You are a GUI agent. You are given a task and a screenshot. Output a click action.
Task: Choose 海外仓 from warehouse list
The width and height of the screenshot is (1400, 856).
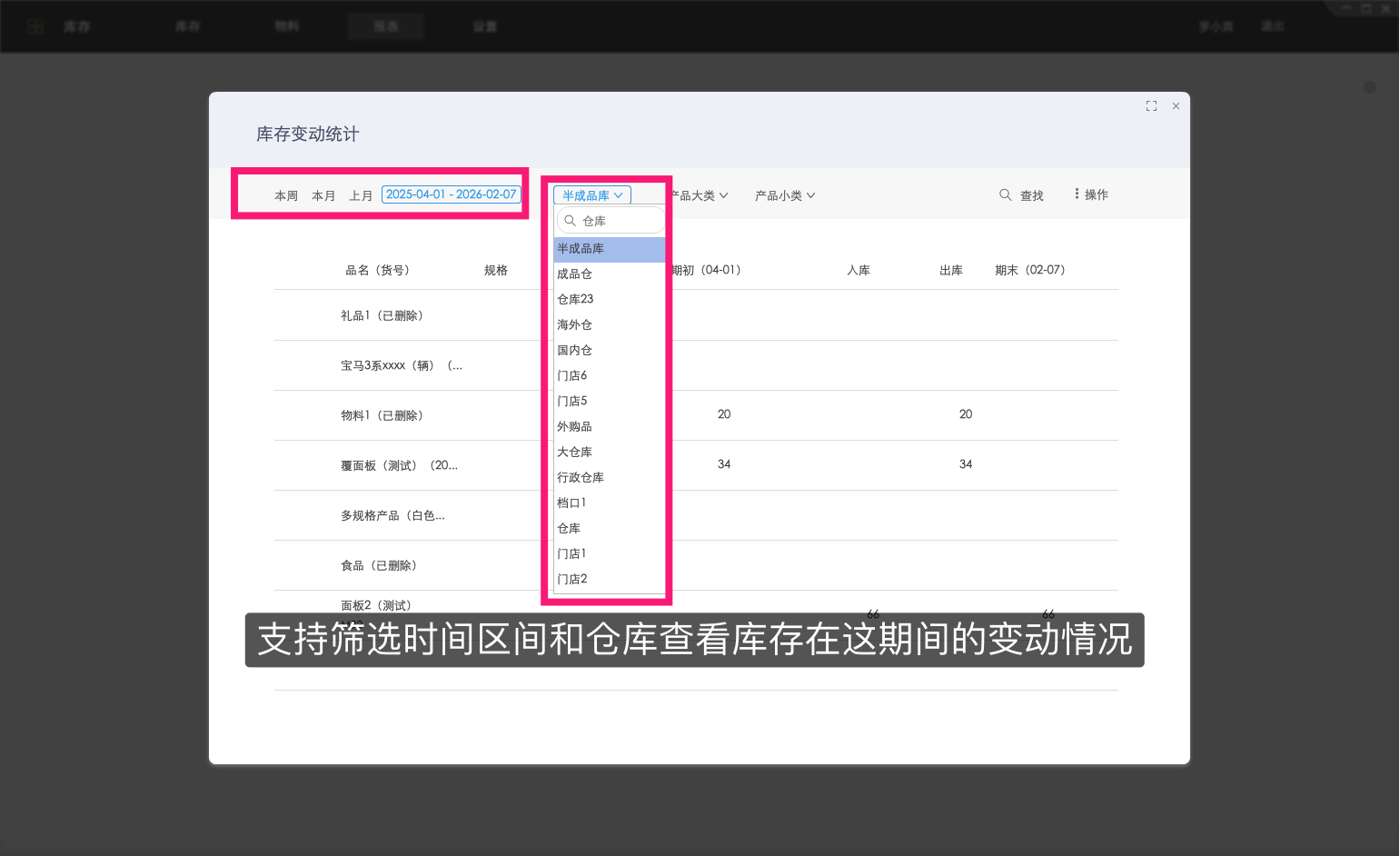tap(574, 324)
